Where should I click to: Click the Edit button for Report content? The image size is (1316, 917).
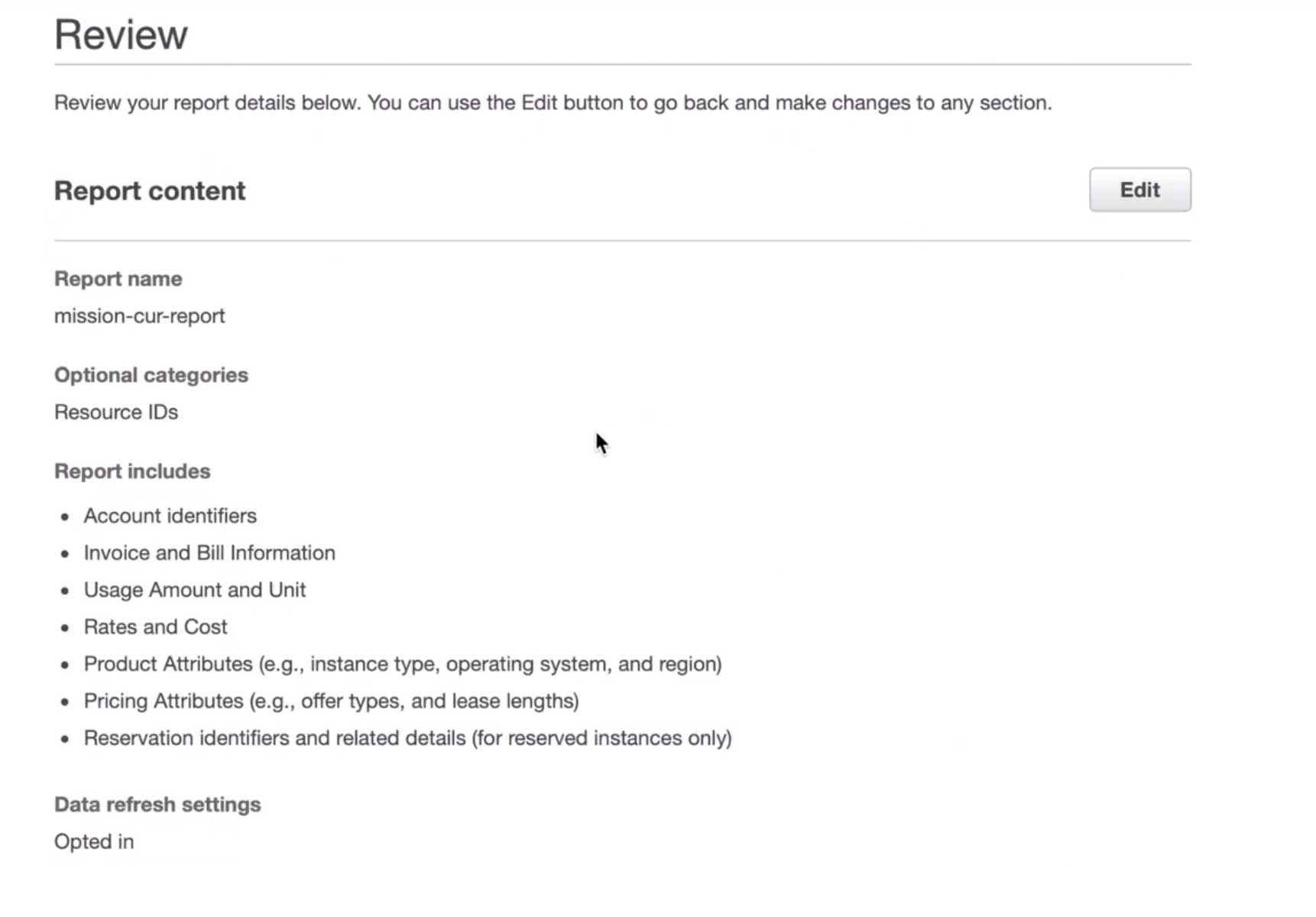(1139, 190)
